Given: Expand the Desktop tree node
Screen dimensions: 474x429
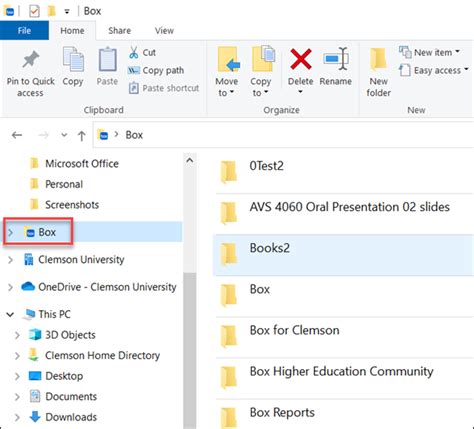Looking at the screenshot, I should pos(17,376).
